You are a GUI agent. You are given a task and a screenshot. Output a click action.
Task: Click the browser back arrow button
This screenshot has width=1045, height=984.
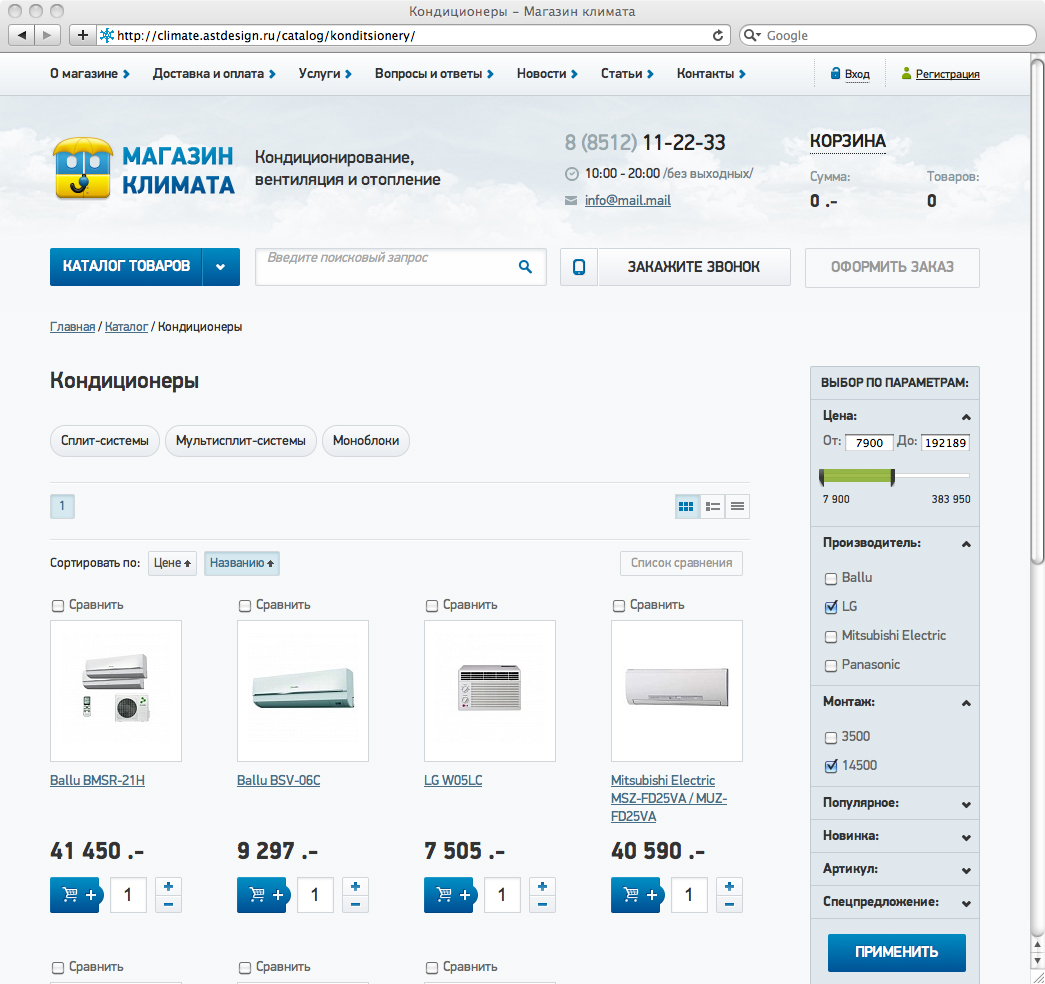[x=21, y=35]
